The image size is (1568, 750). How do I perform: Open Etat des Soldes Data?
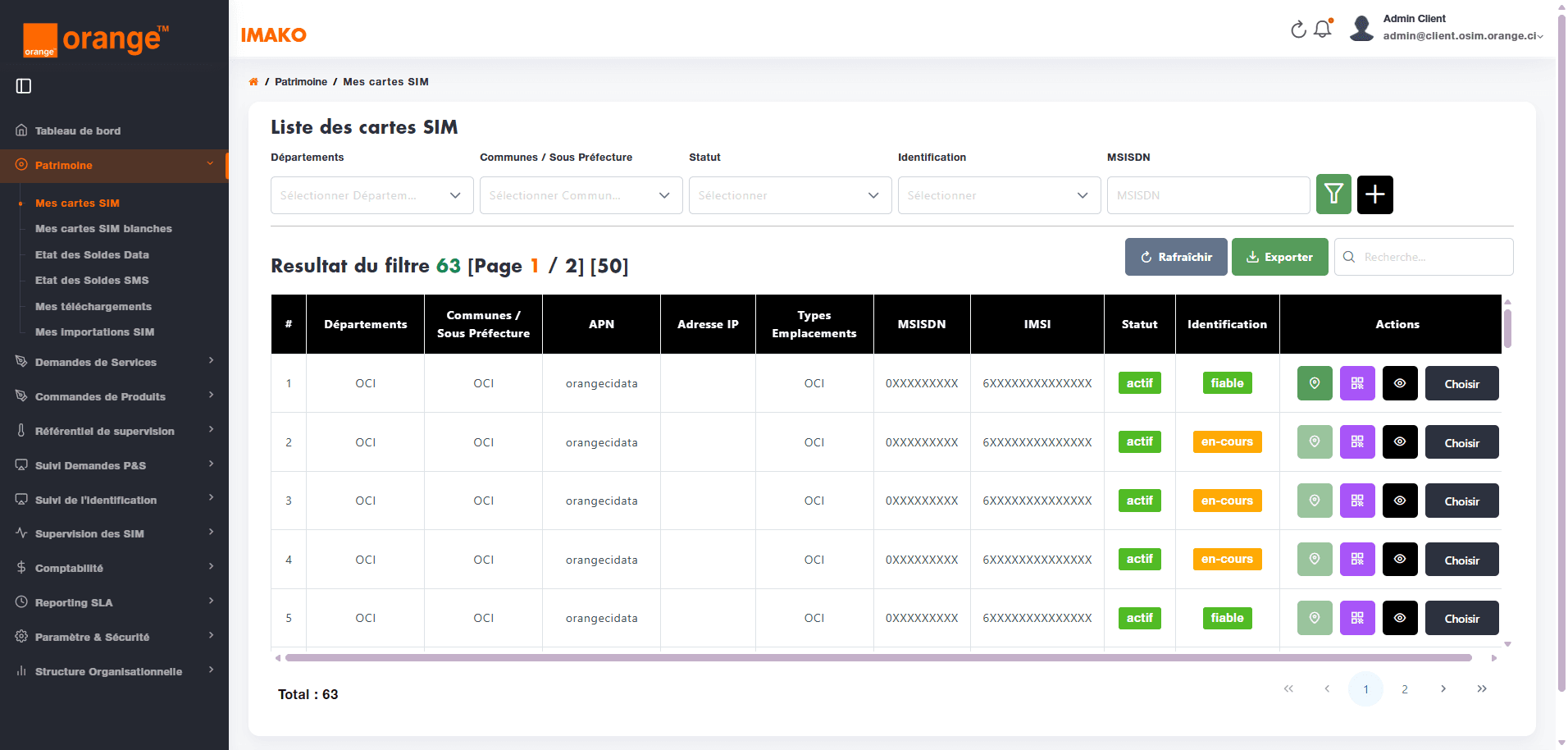coord(92,255)
